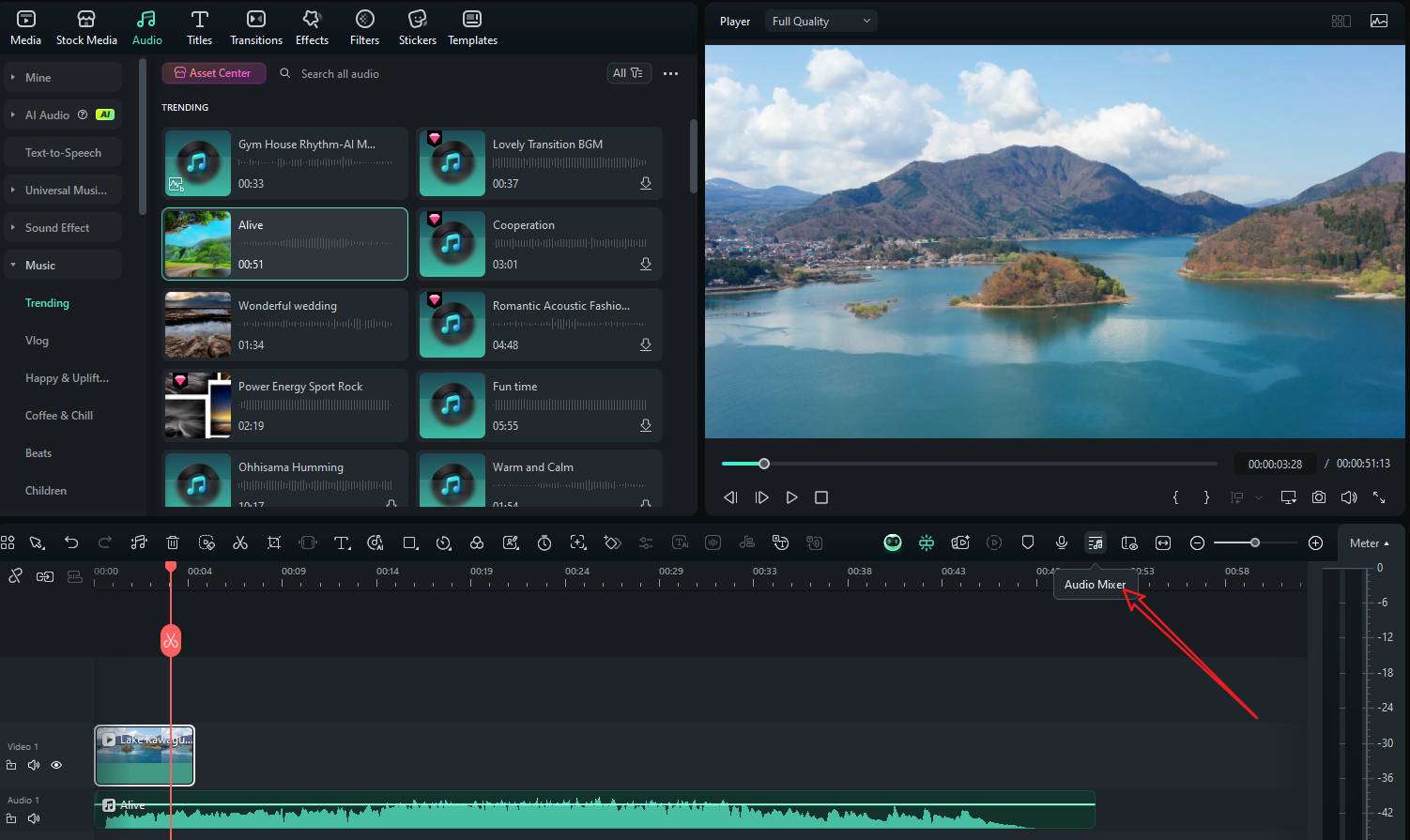Click the text tool icon in timeline toolbar

[x=342, y=542]
